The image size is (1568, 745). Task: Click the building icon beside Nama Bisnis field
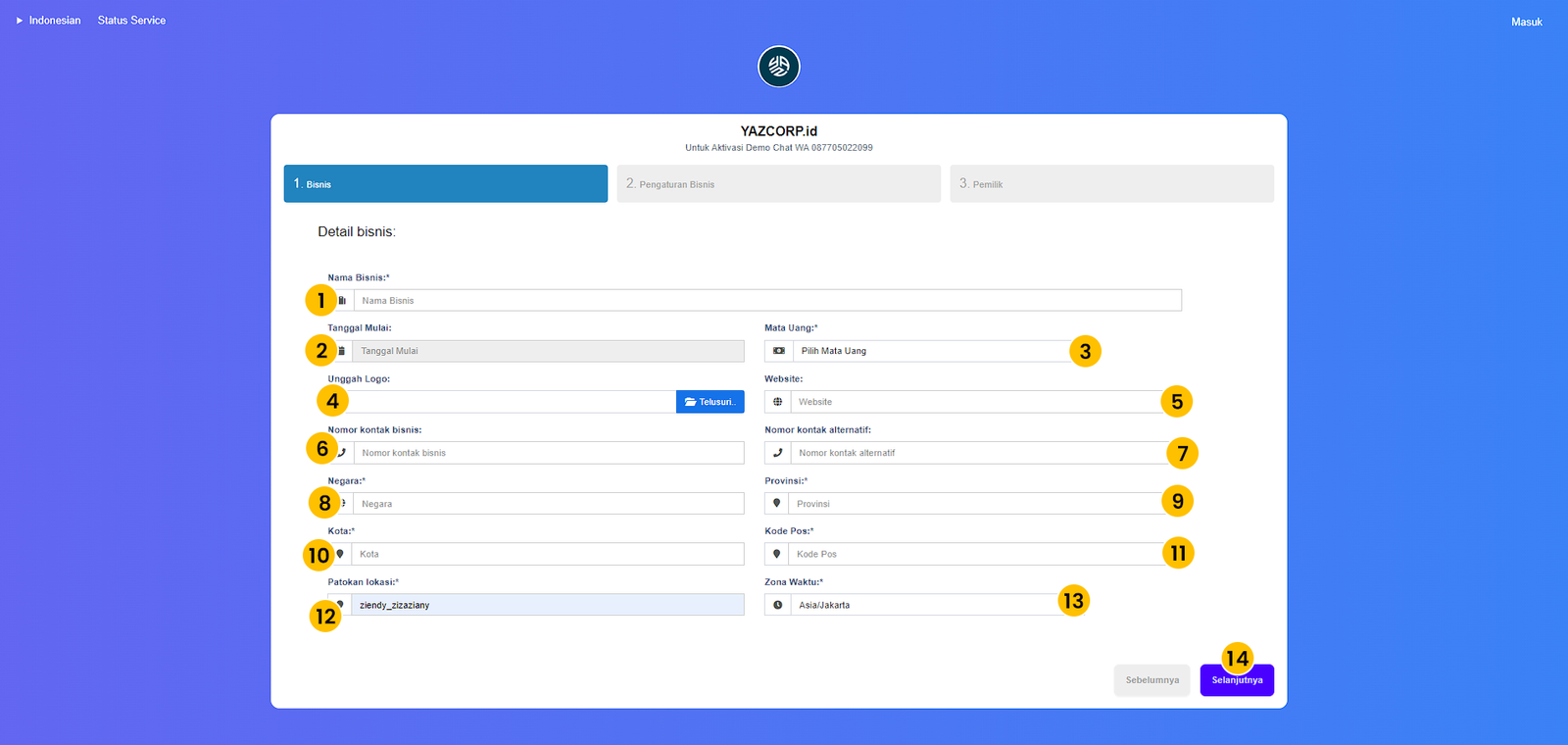[x=342, y=301]
